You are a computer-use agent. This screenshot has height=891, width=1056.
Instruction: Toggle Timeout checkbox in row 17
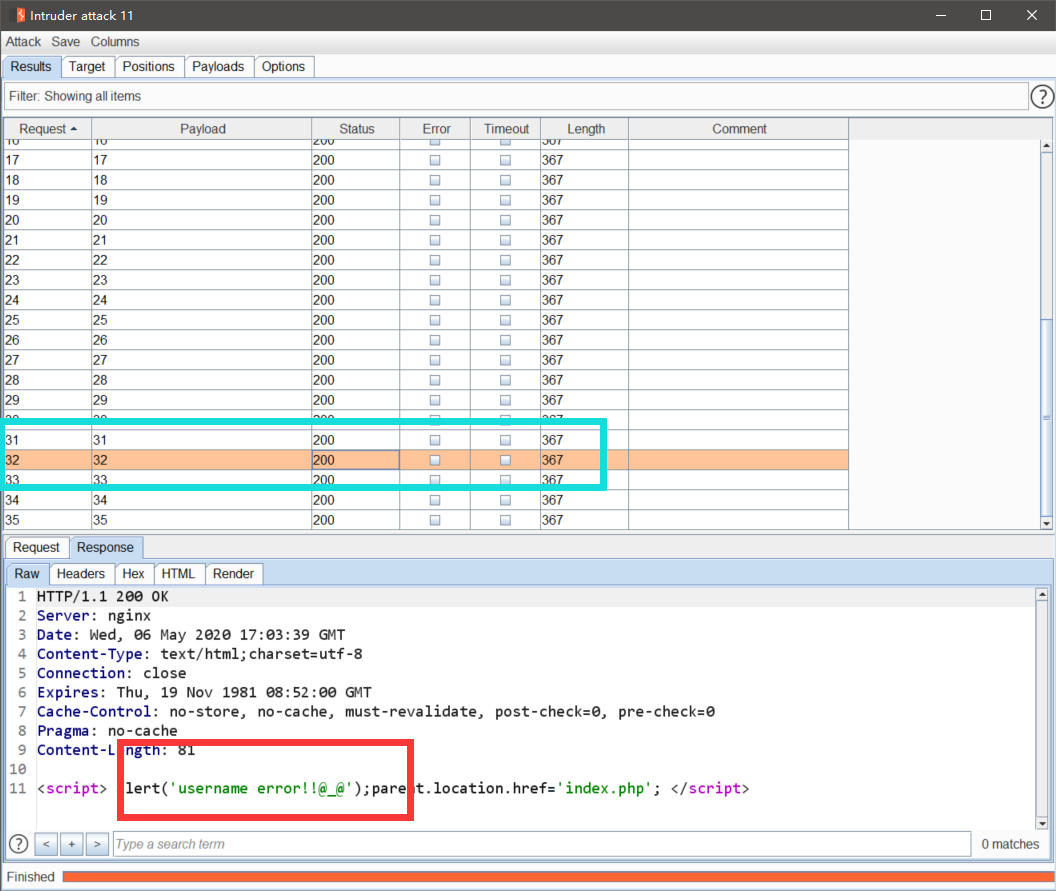[x=505, y=160]
